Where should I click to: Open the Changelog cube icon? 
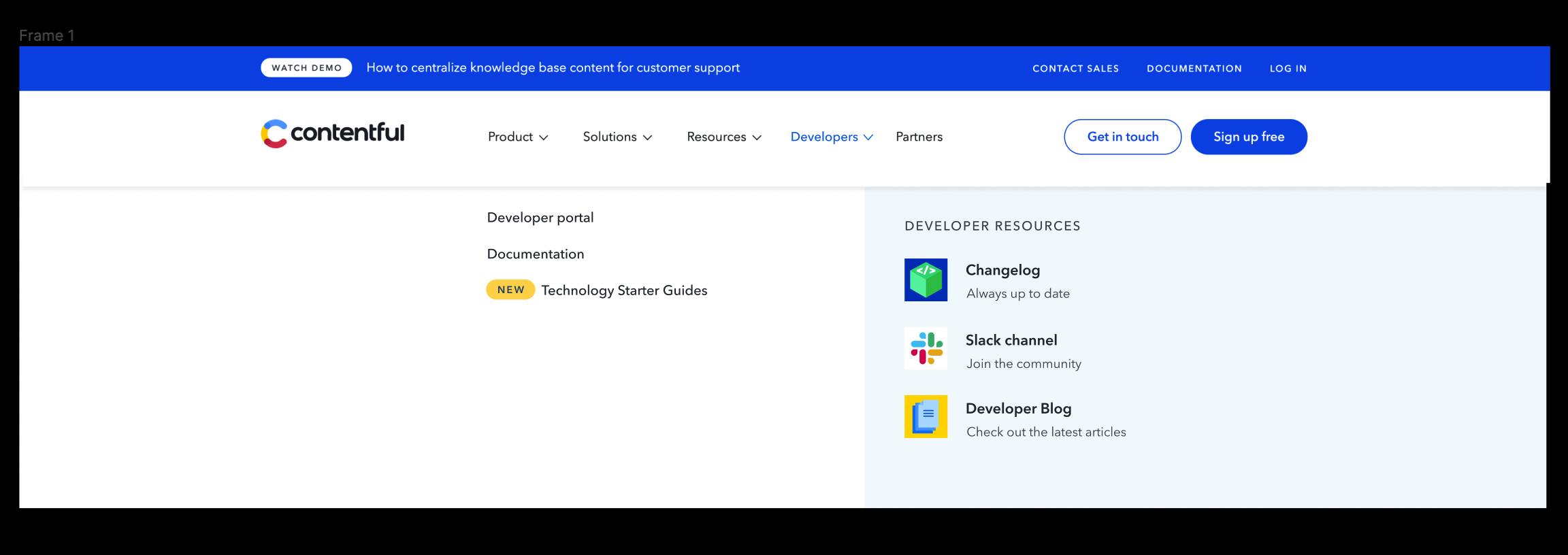click(x=926, y=280)
